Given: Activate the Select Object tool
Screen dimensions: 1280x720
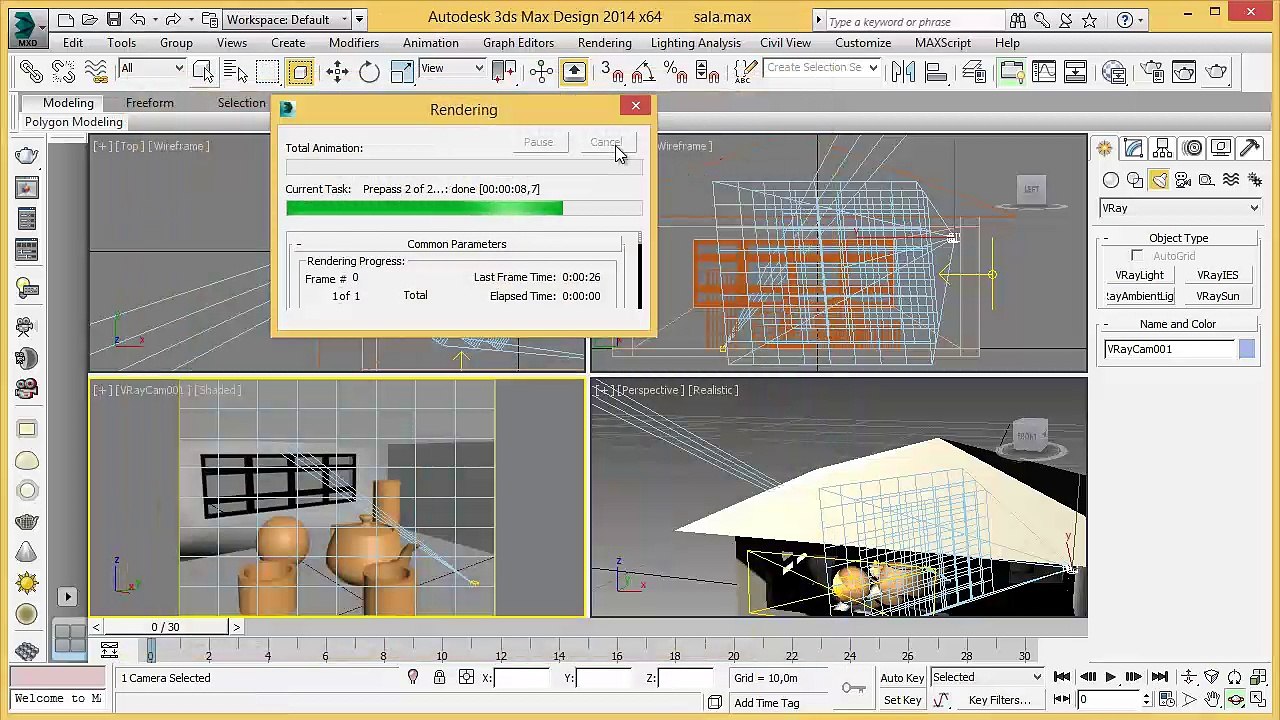Looking at the screenshot, I should coord(203,71).
